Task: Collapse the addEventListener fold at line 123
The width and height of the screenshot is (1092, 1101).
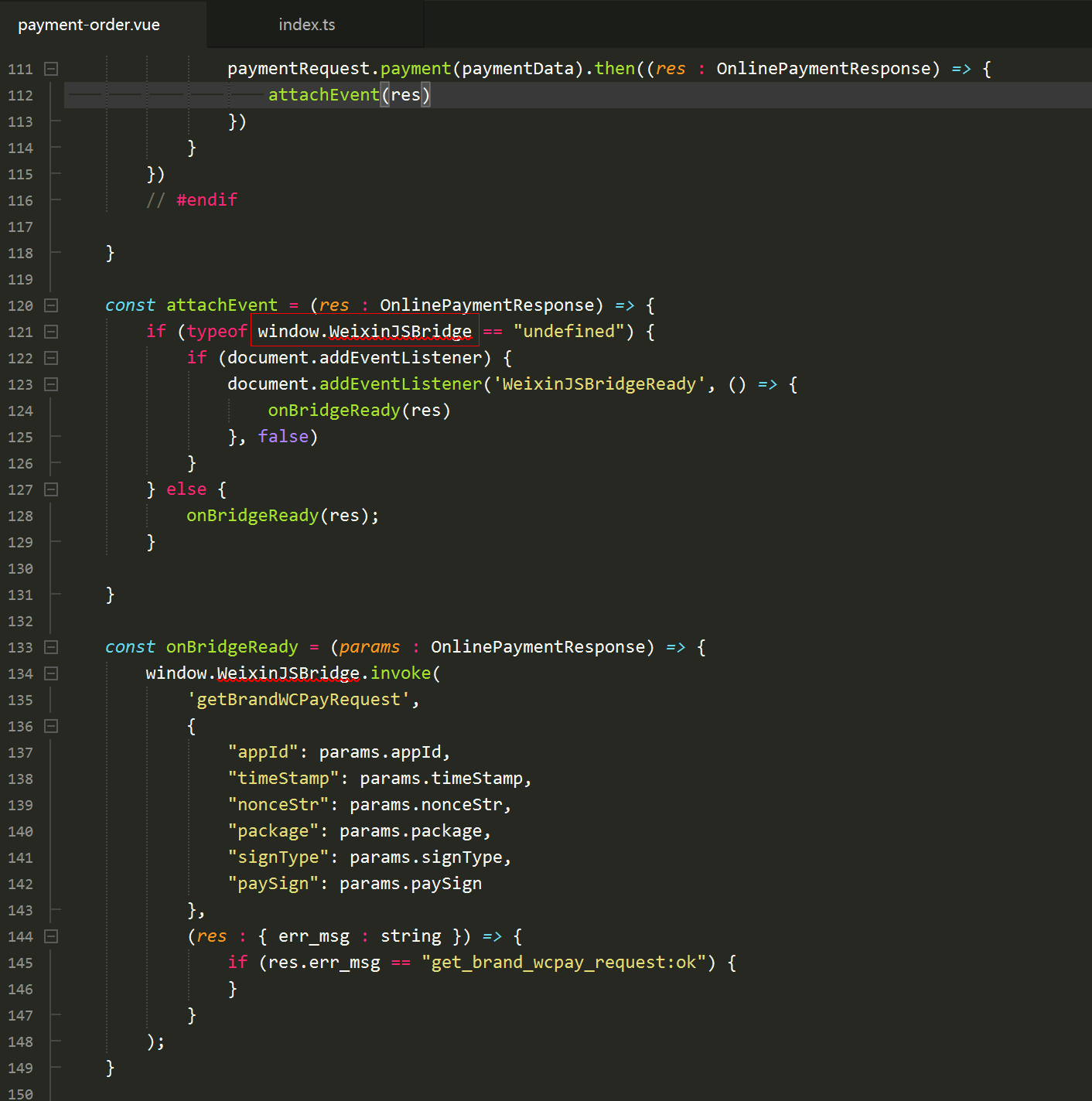Action: pyautogui.click(x=51, y=384)
